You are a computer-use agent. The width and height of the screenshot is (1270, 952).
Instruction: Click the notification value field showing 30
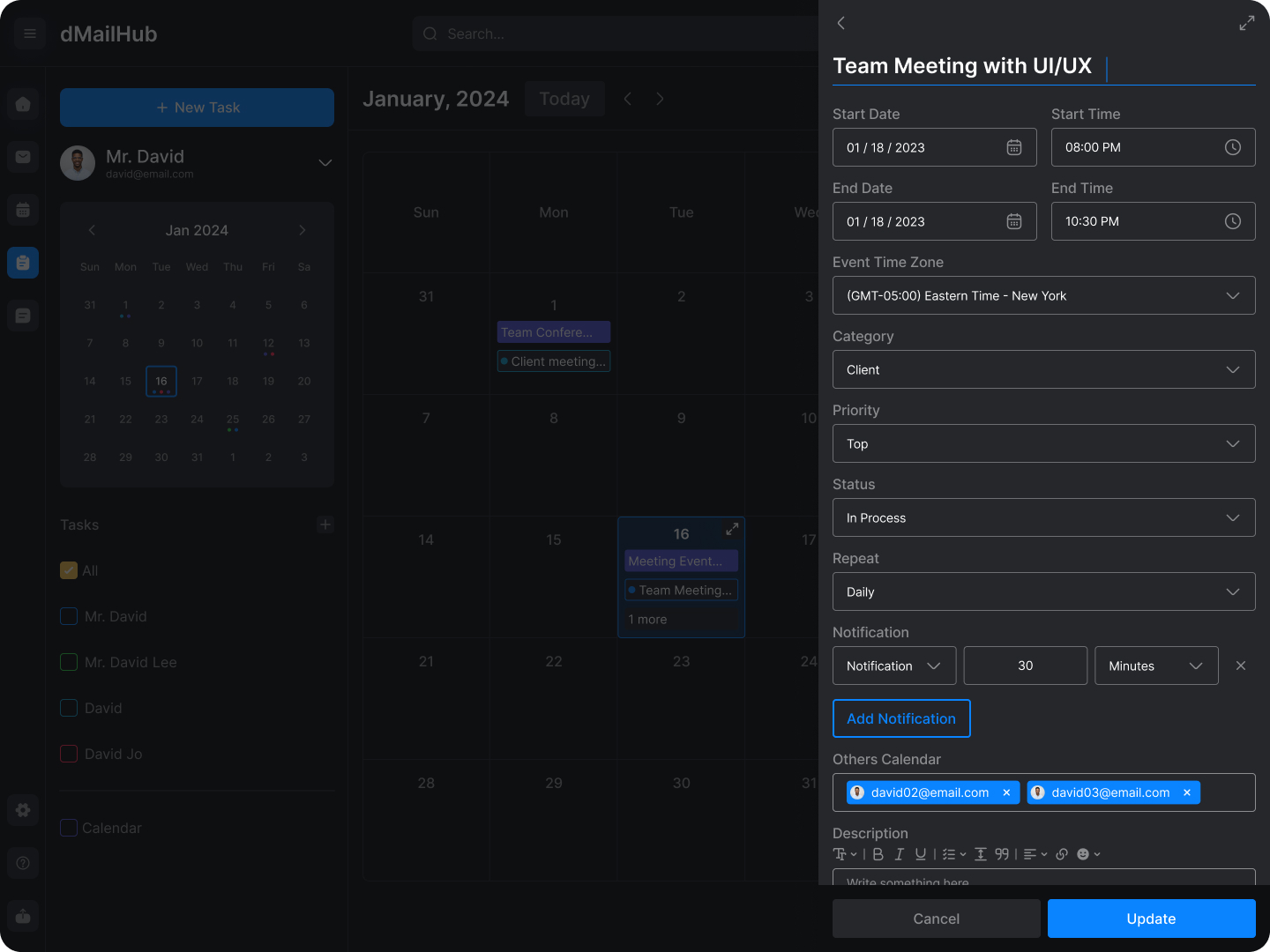[1026, 666]
